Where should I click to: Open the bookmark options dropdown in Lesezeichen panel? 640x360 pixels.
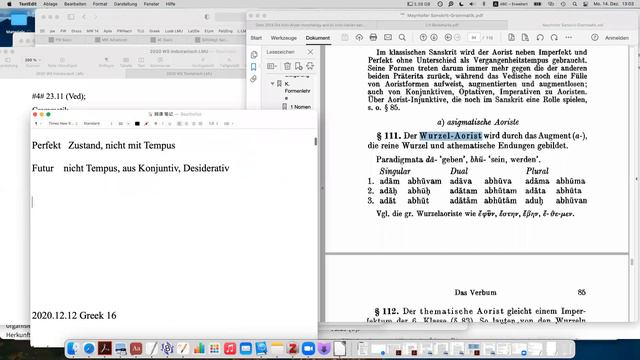click(272, 66)
